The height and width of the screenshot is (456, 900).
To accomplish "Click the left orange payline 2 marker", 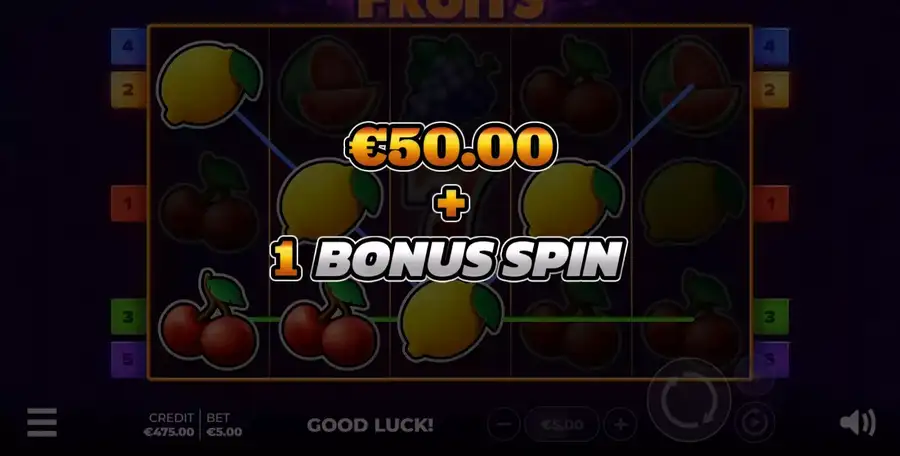I will [128, 90].
